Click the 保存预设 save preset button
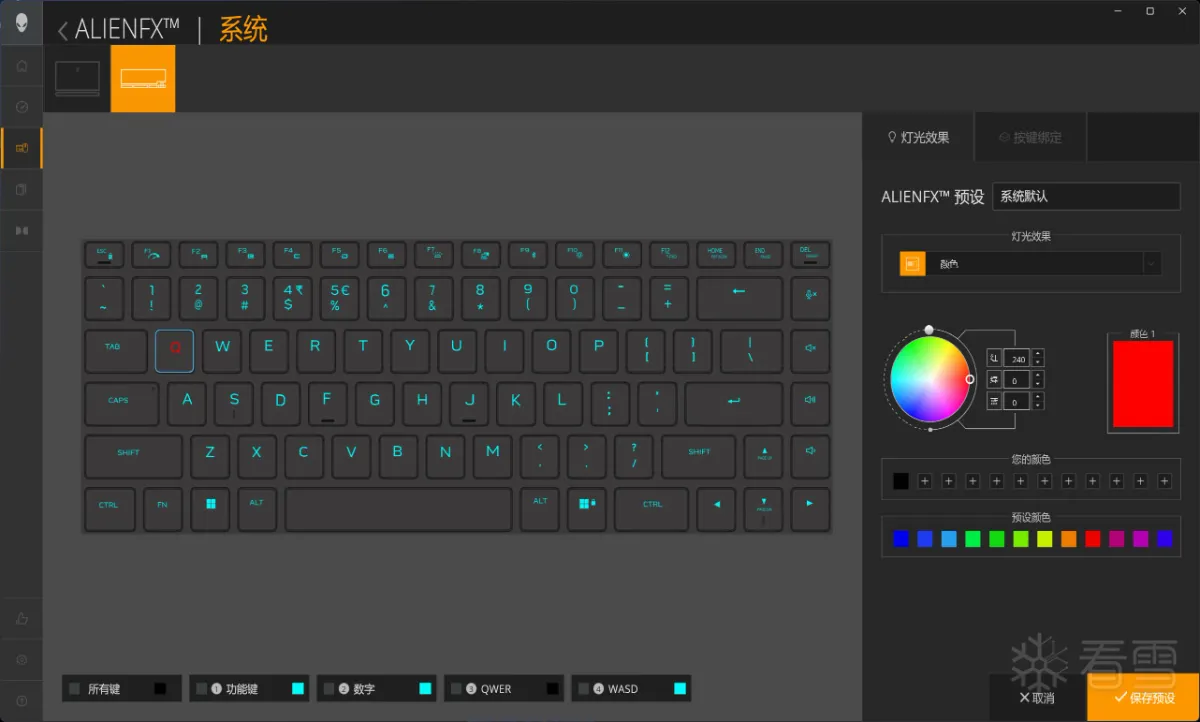1200x722 pixels. (x=1144, y=697)
